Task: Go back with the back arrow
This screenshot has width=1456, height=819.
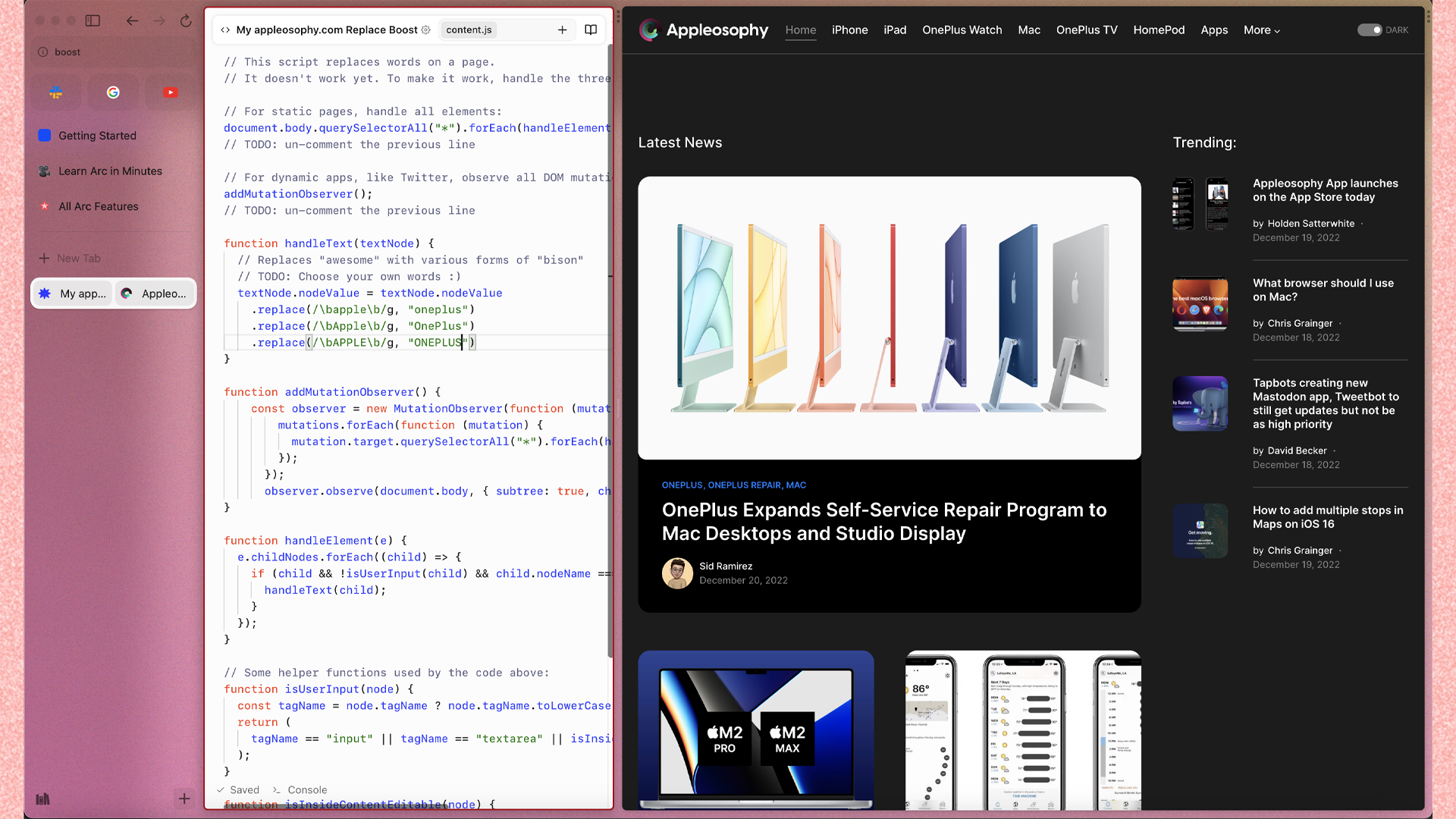Action: point(132,20)
